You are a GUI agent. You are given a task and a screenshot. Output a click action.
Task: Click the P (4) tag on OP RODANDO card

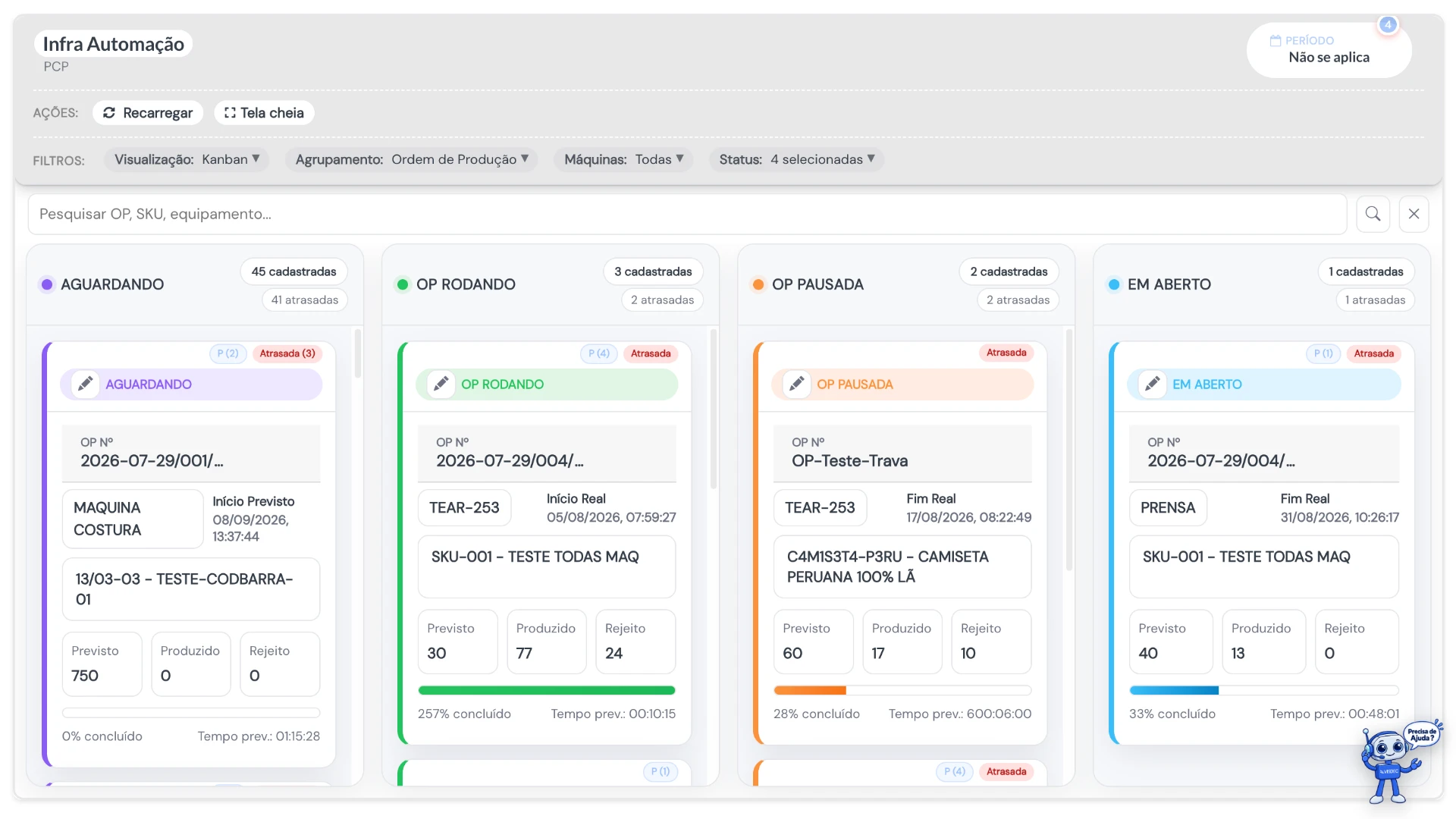(x=599, y=353)
